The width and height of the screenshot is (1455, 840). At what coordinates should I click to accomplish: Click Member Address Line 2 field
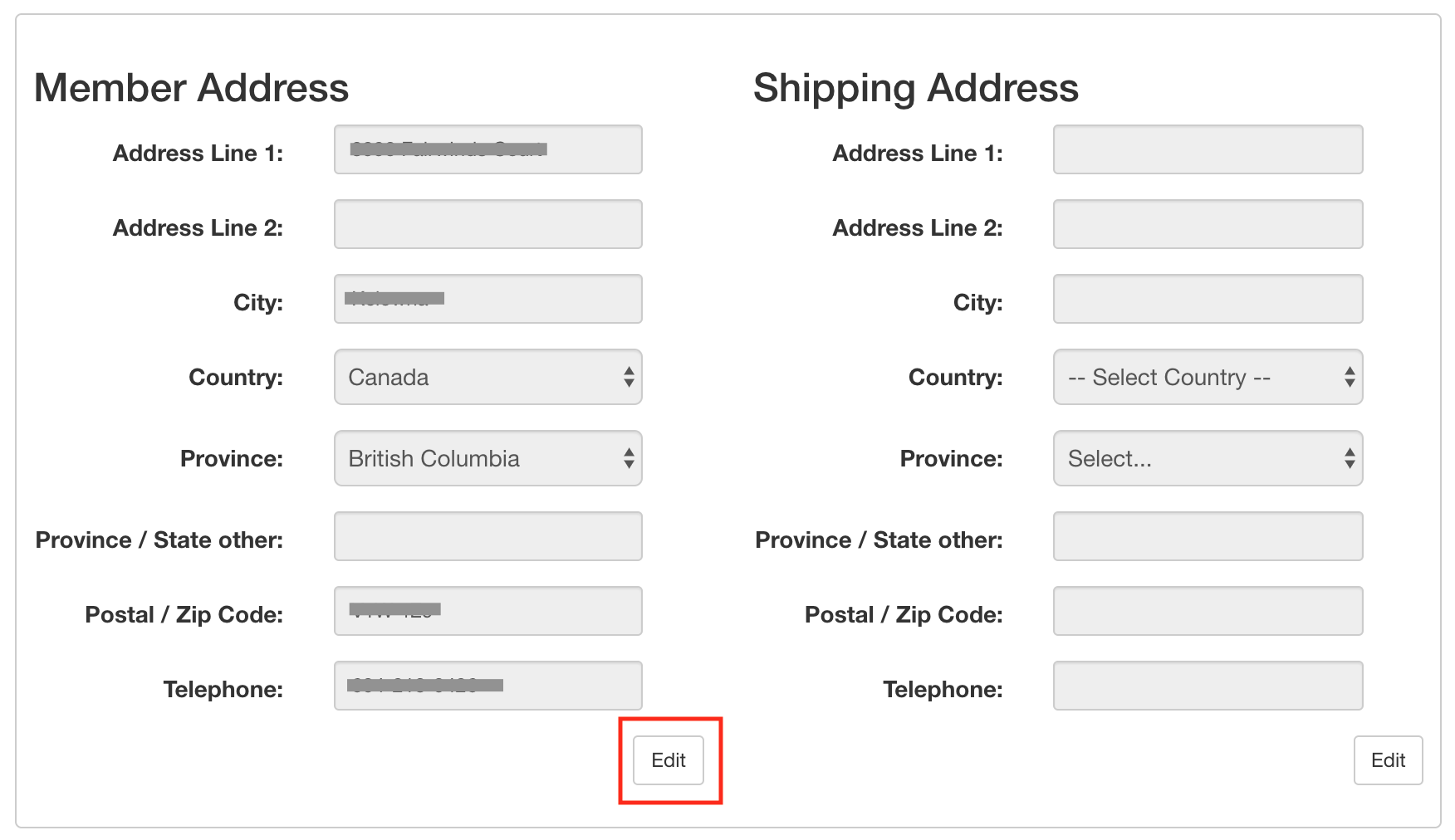[x=487, y=224]
